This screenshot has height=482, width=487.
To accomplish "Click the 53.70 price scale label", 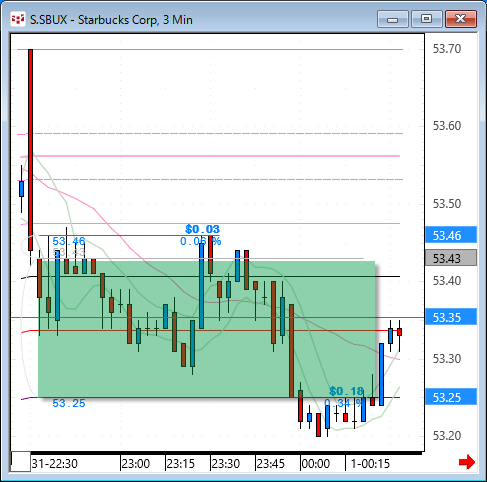I will tap(447, 49).
